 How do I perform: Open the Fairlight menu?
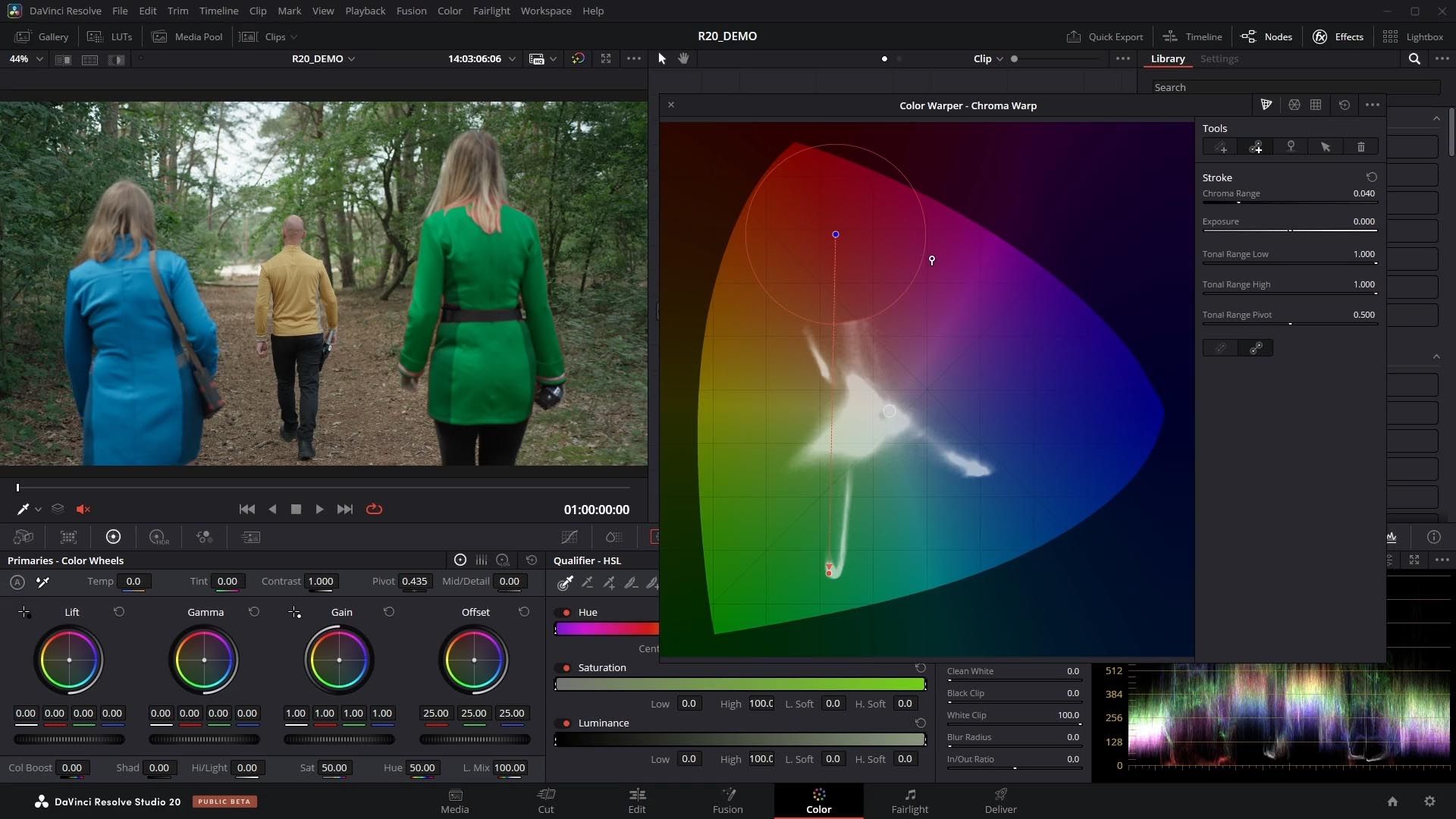point(491,11)
